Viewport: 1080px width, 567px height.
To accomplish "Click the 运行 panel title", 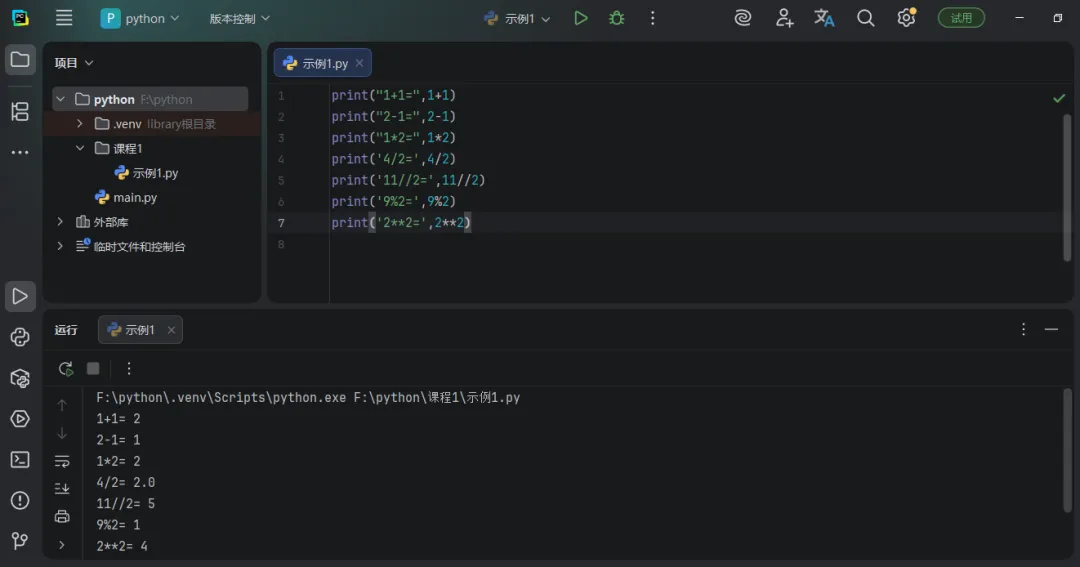I will coord(66,330).
